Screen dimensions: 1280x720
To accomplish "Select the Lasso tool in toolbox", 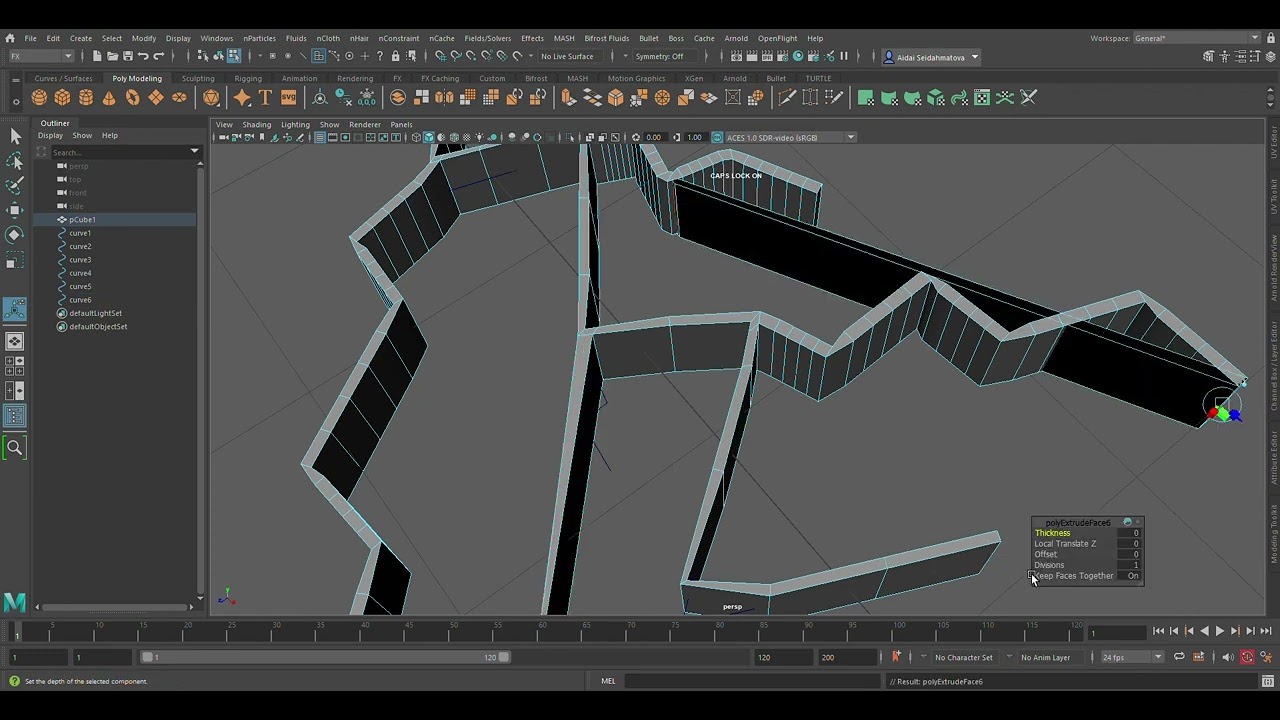I will click(15, 160).
